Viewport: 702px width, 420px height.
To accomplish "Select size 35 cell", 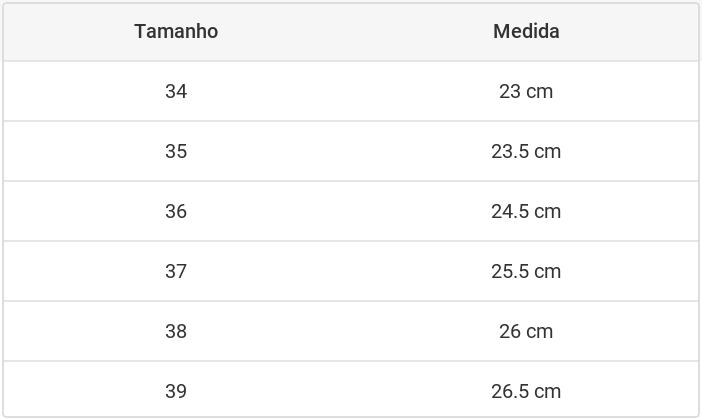I will [x=176, y=151].
